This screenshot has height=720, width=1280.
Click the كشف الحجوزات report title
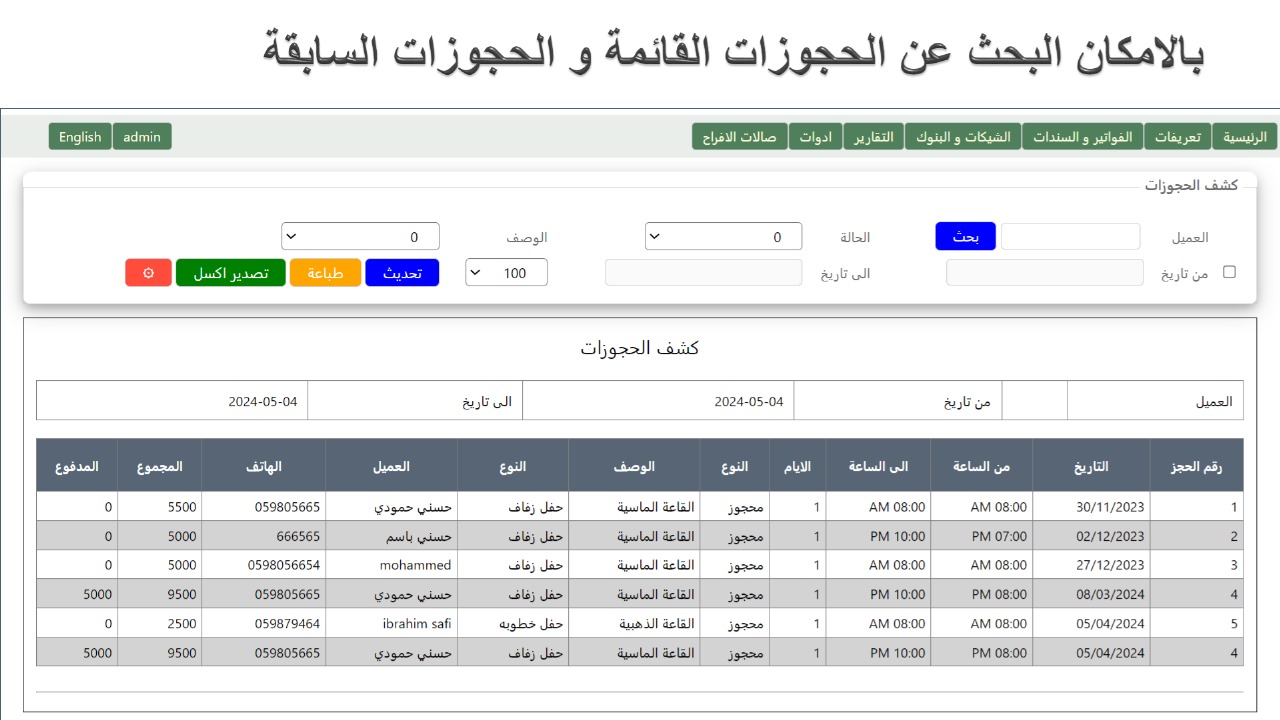(640, 348)
